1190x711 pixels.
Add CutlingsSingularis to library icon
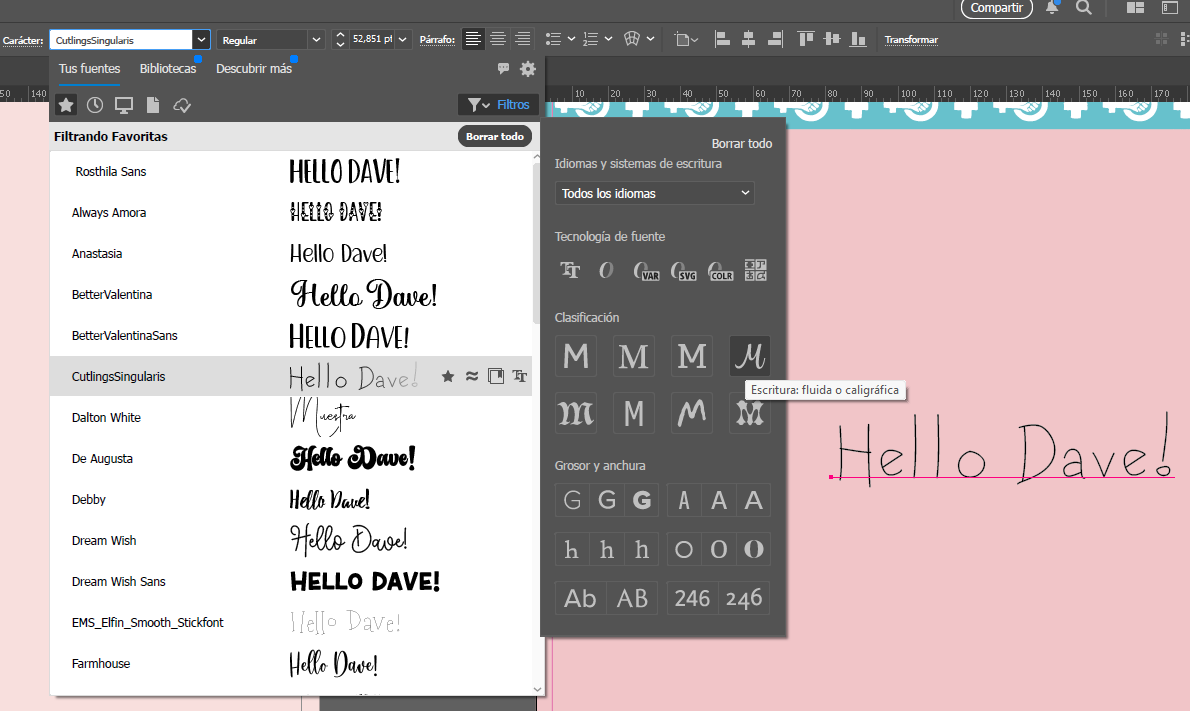[496, 376]
